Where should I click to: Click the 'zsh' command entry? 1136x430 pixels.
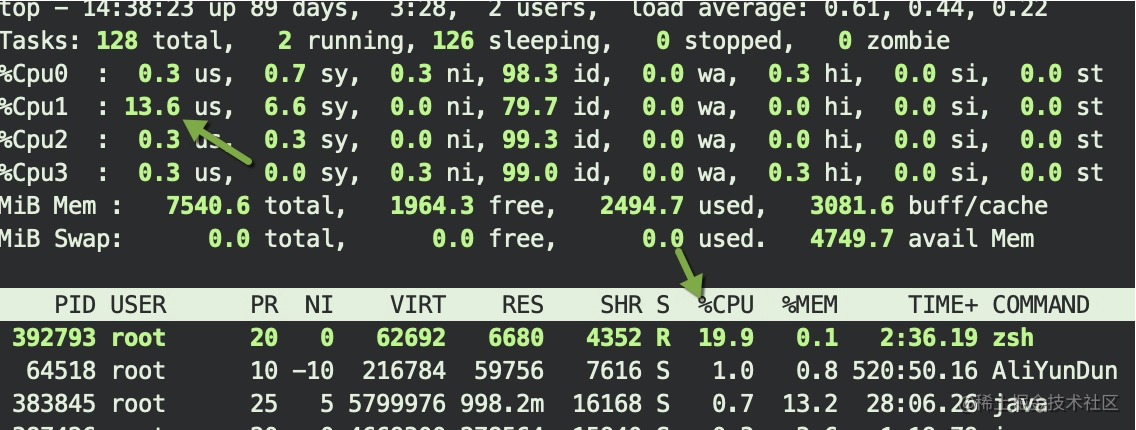tap(1013, 339)
